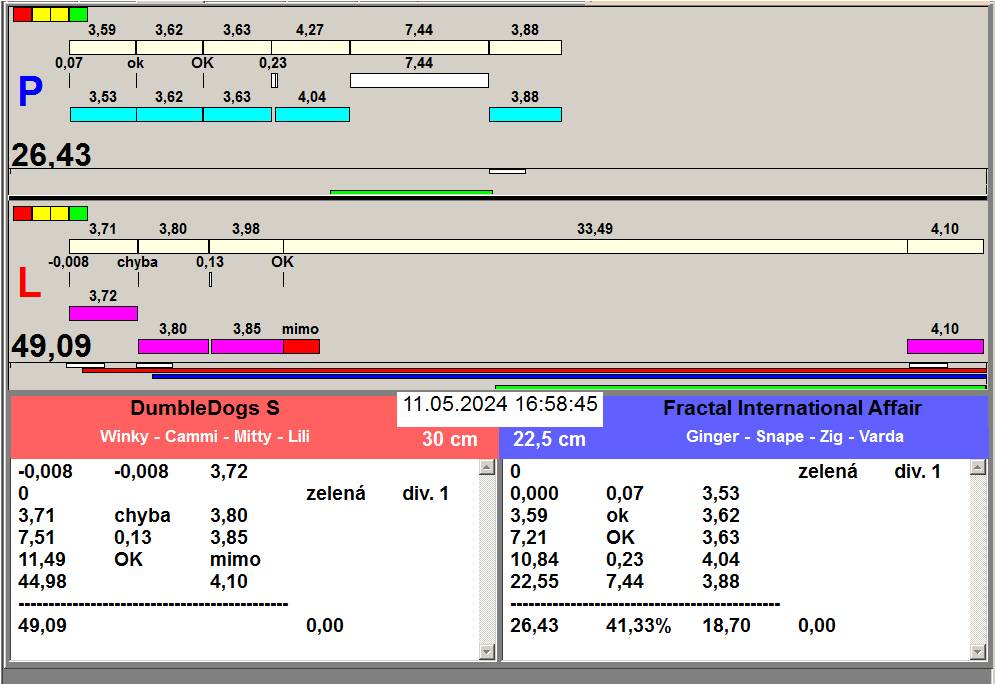Screen dimensions: 995x684
Task: Select the cream 4,27 bar in lane P
Action: tap(310, 48)
